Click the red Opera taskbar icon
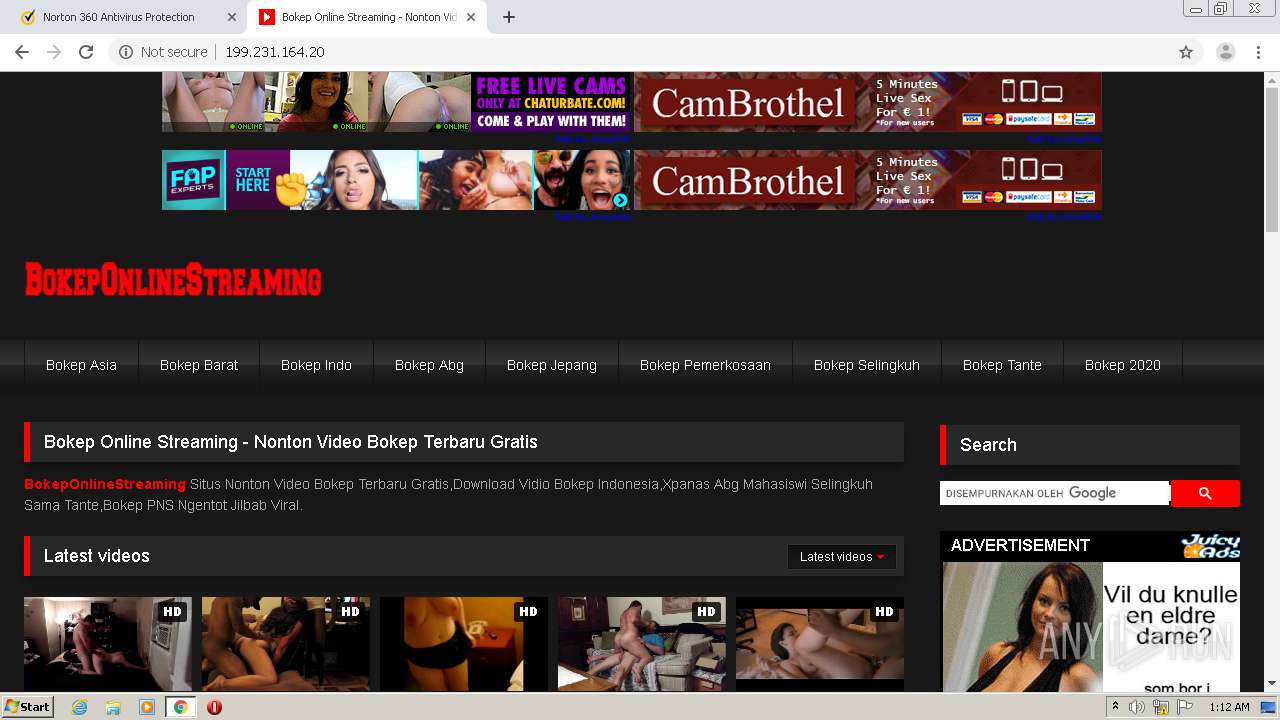This screenshot has height=720, width=1280. 214,707
